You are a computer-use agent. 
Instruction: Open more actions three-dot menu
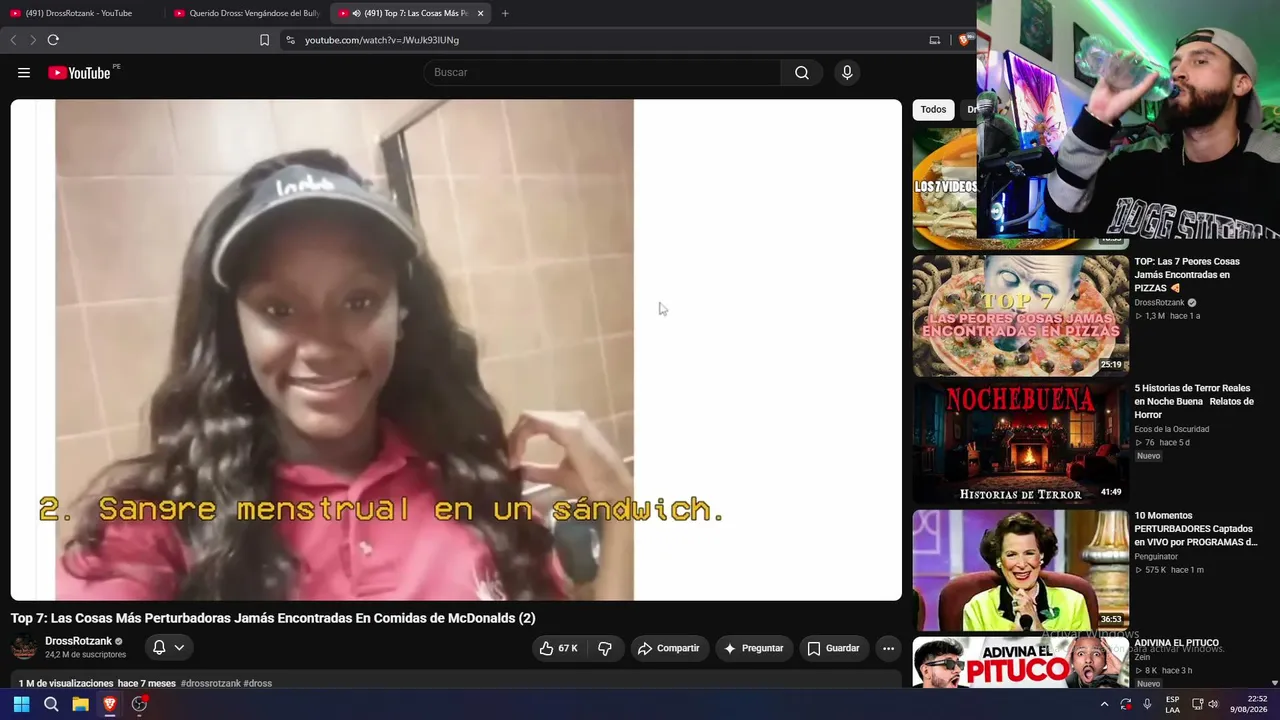pos(888,648)
